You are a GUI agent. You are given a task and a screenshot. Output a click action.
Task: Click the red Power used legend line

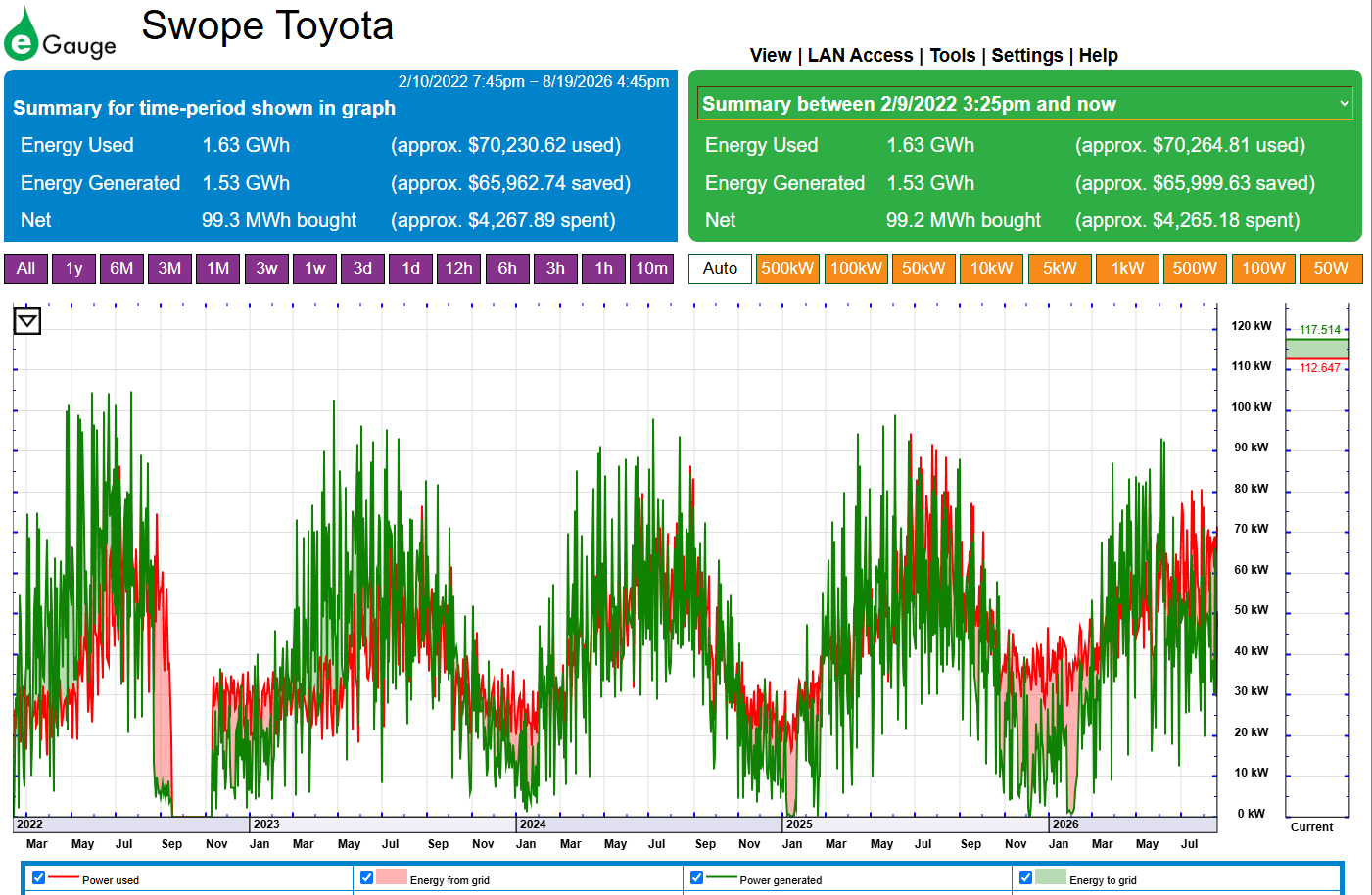64,877
